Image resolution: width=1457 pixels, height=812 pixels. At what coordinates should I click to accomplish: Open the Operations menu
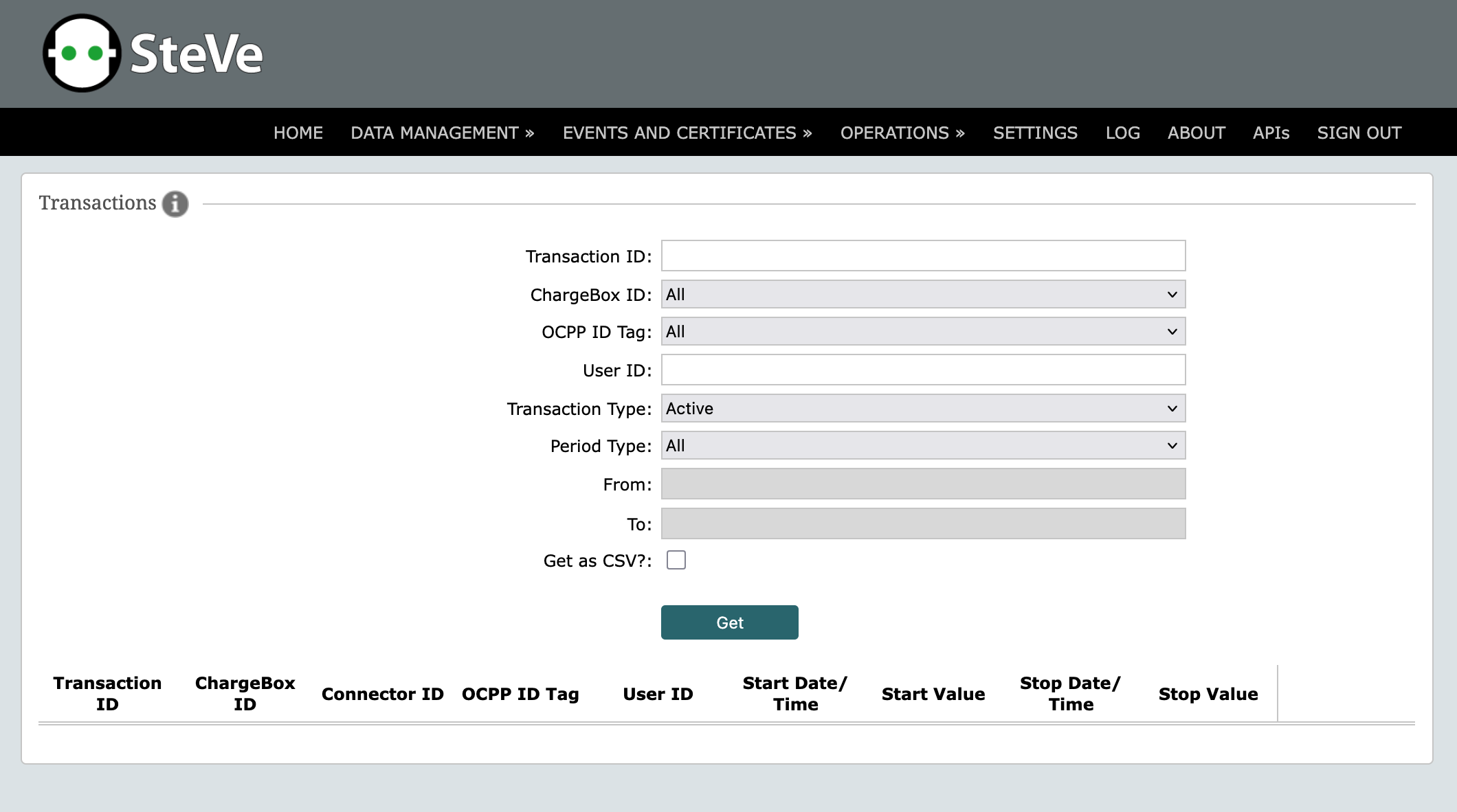[902, 133]
